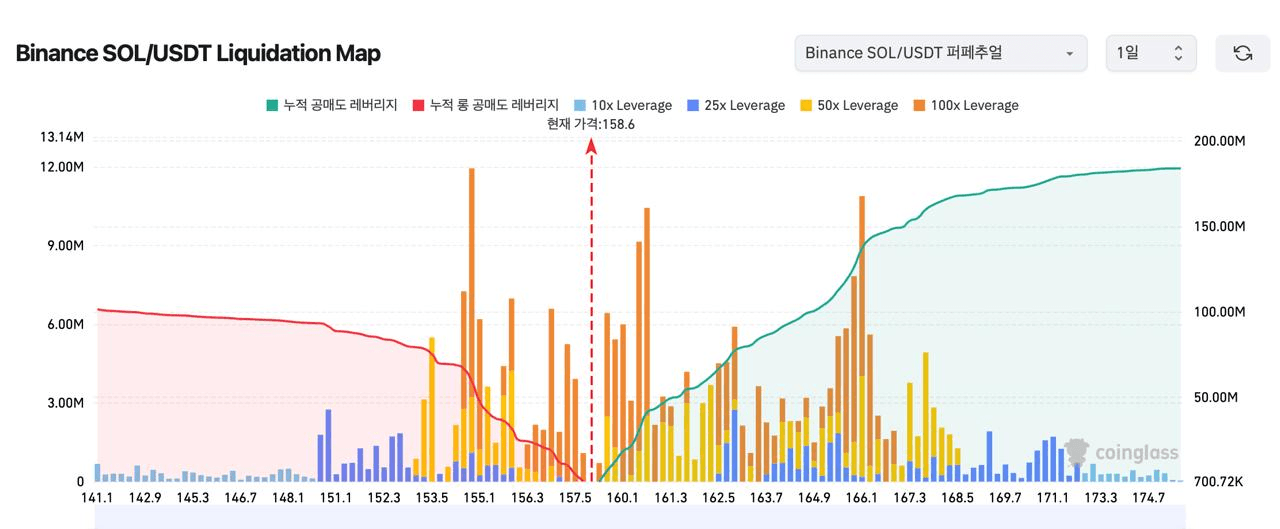The height and width of the screenshot is (529, 1280).
Task: Click the 6.00M left axis label
Action: point(65,324)
